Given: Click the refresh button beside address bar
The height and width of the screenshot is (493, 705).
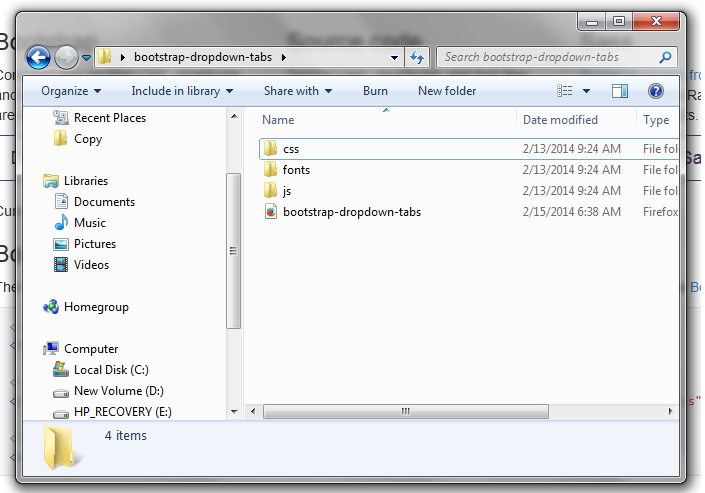Looking at the screenshot, I should (x=417, y=57).
